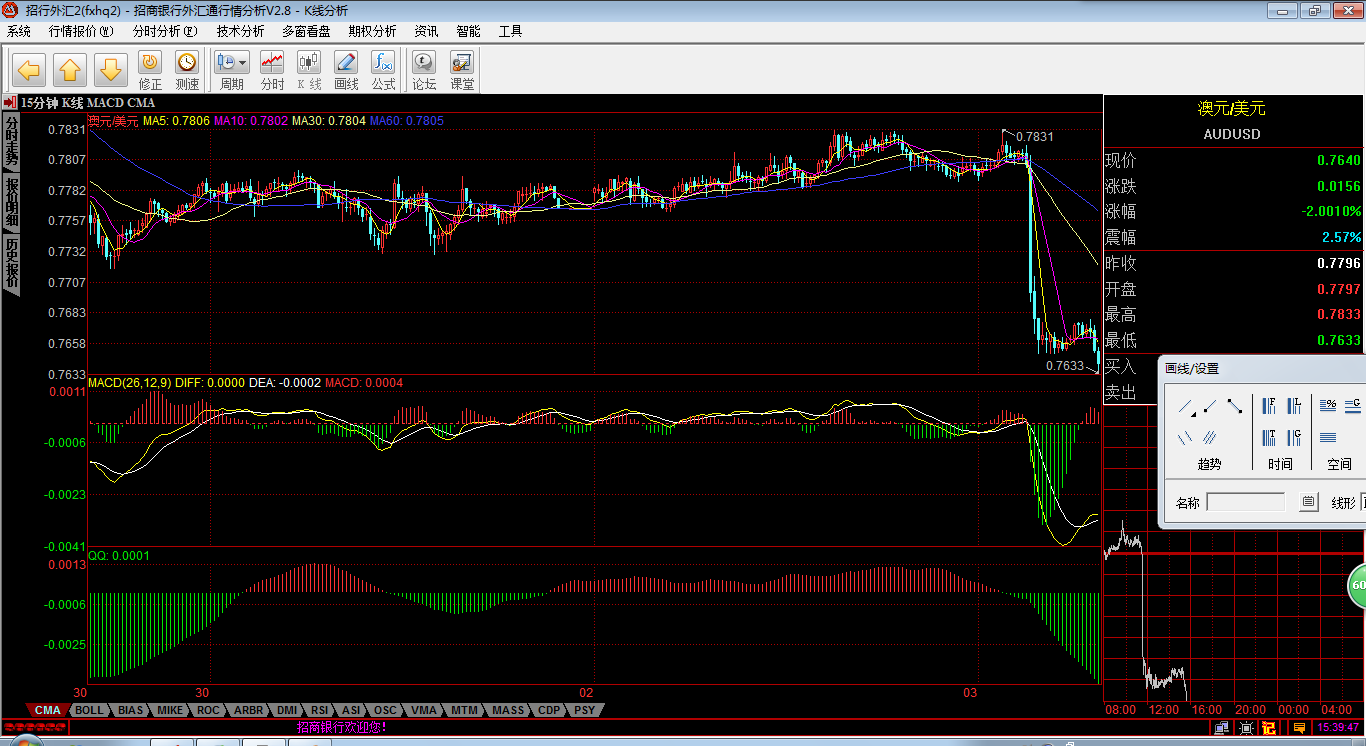The image size is (1366, 746).
Task: Open the 公式 formula manager
Action: pos(383,70)
